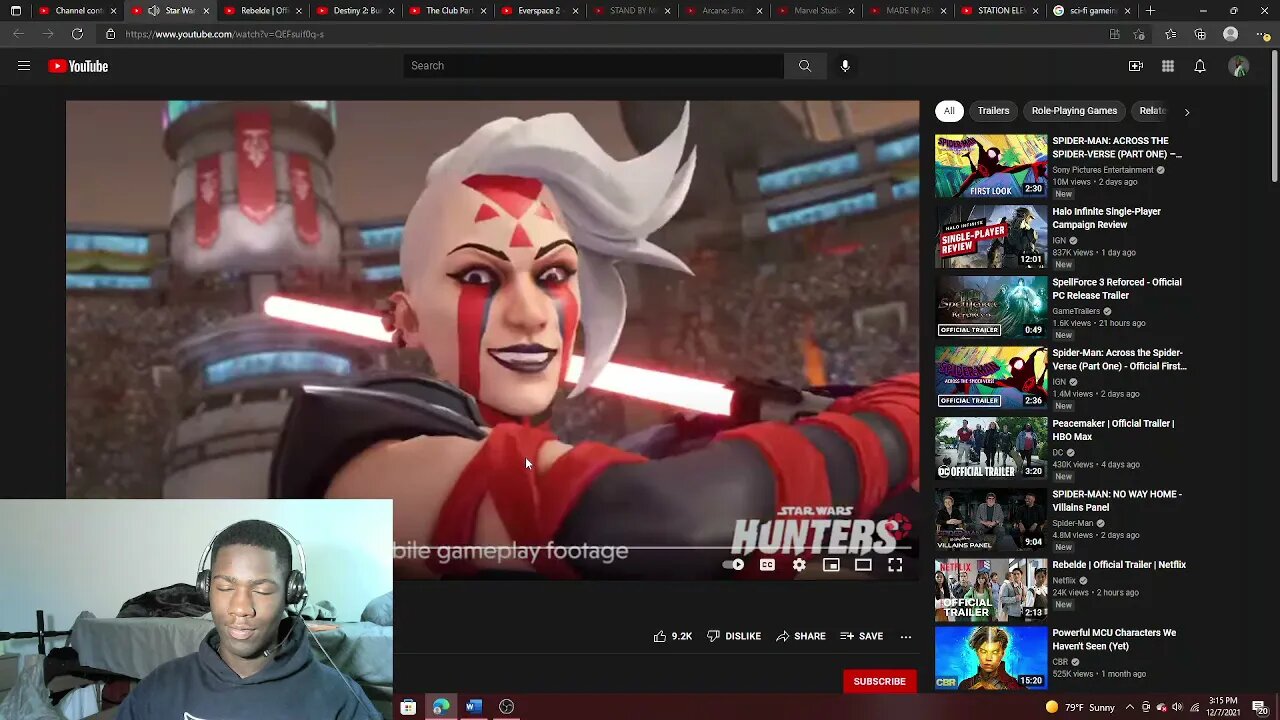Screen dimensions: 1280x720
Task: Click the red SUBSCRIBE button
Action: click(x=879, y=682)
